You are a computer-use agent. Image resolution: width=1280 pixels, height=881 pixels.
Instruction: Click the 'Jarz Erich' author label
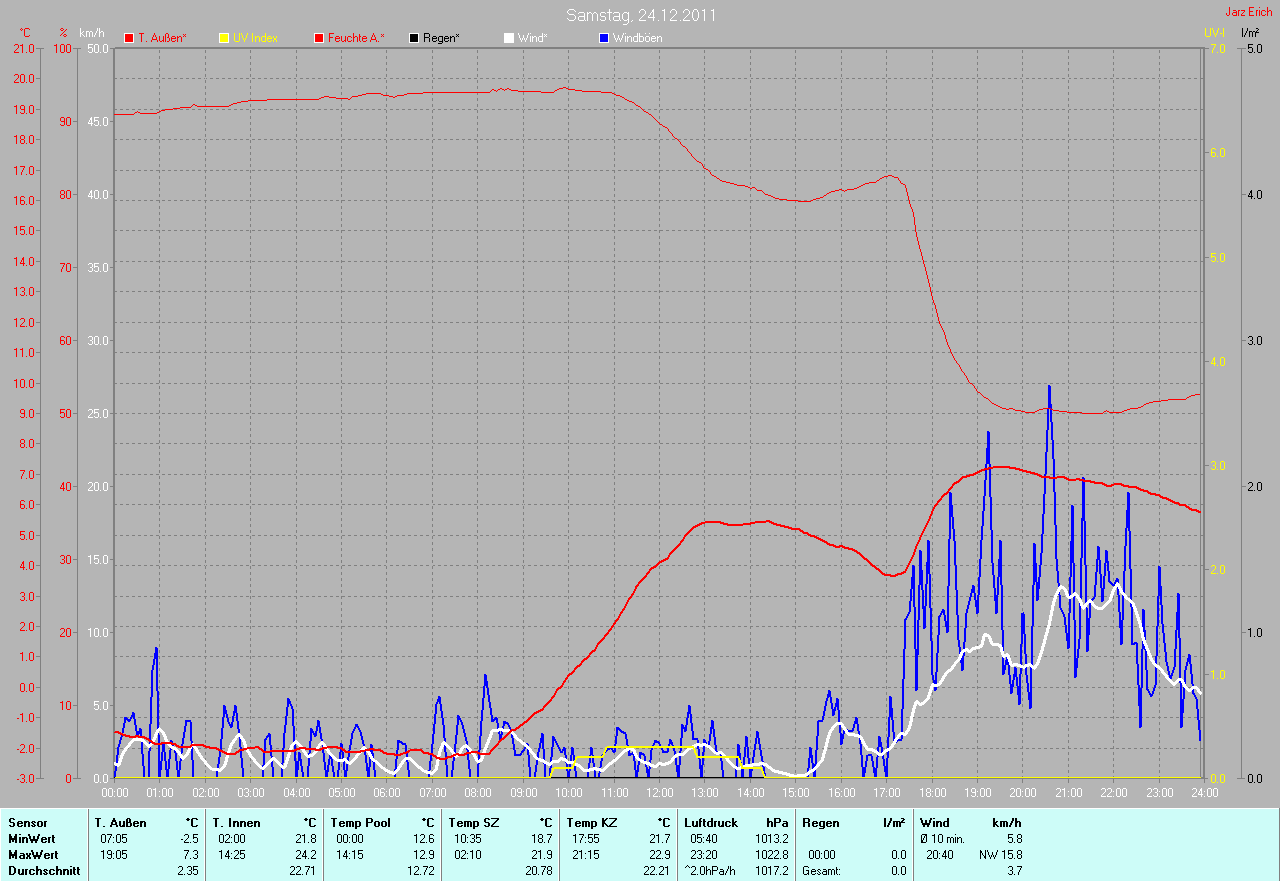1249,12
